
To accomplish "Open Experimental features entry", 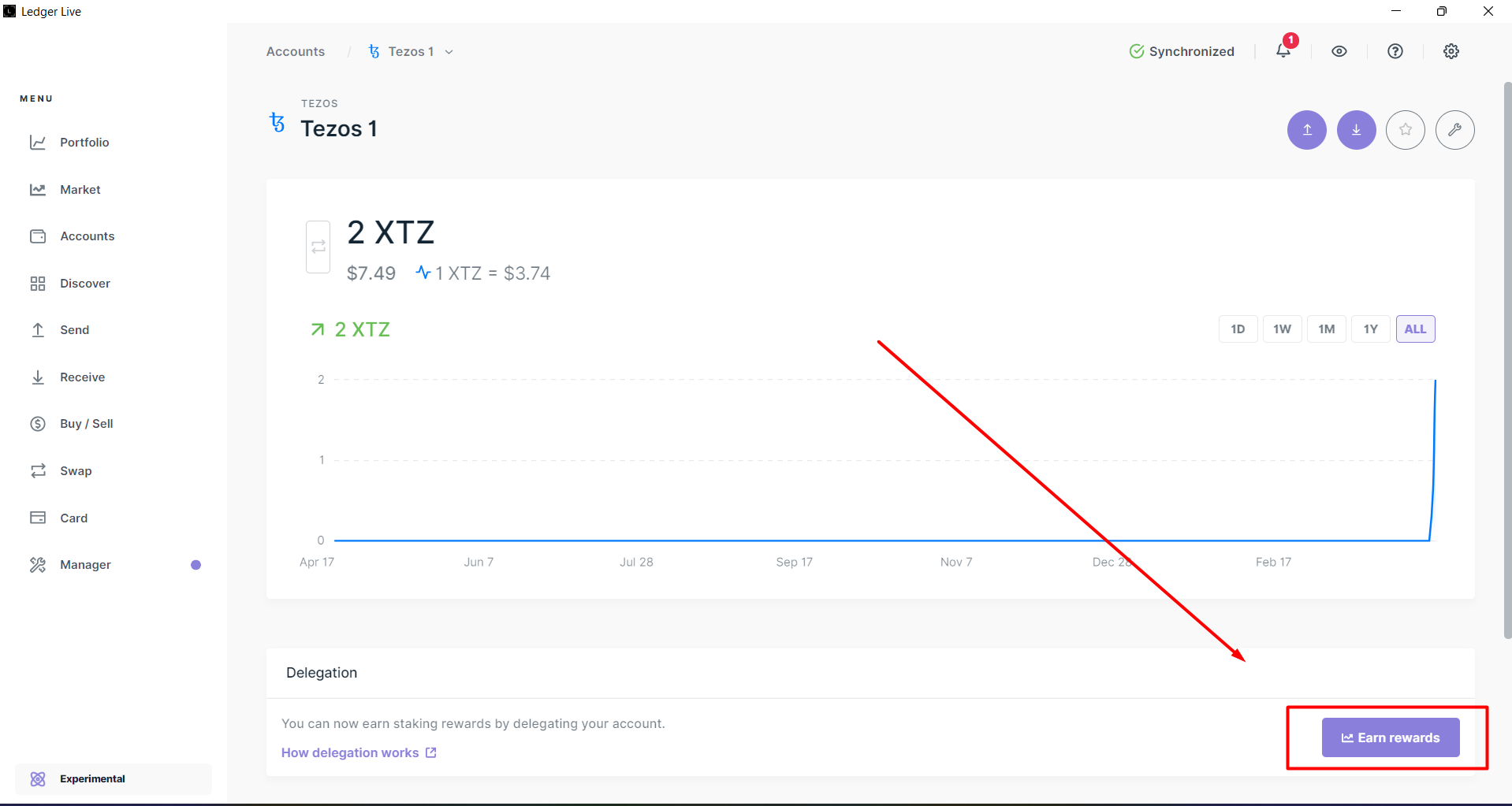I will 114,778.
